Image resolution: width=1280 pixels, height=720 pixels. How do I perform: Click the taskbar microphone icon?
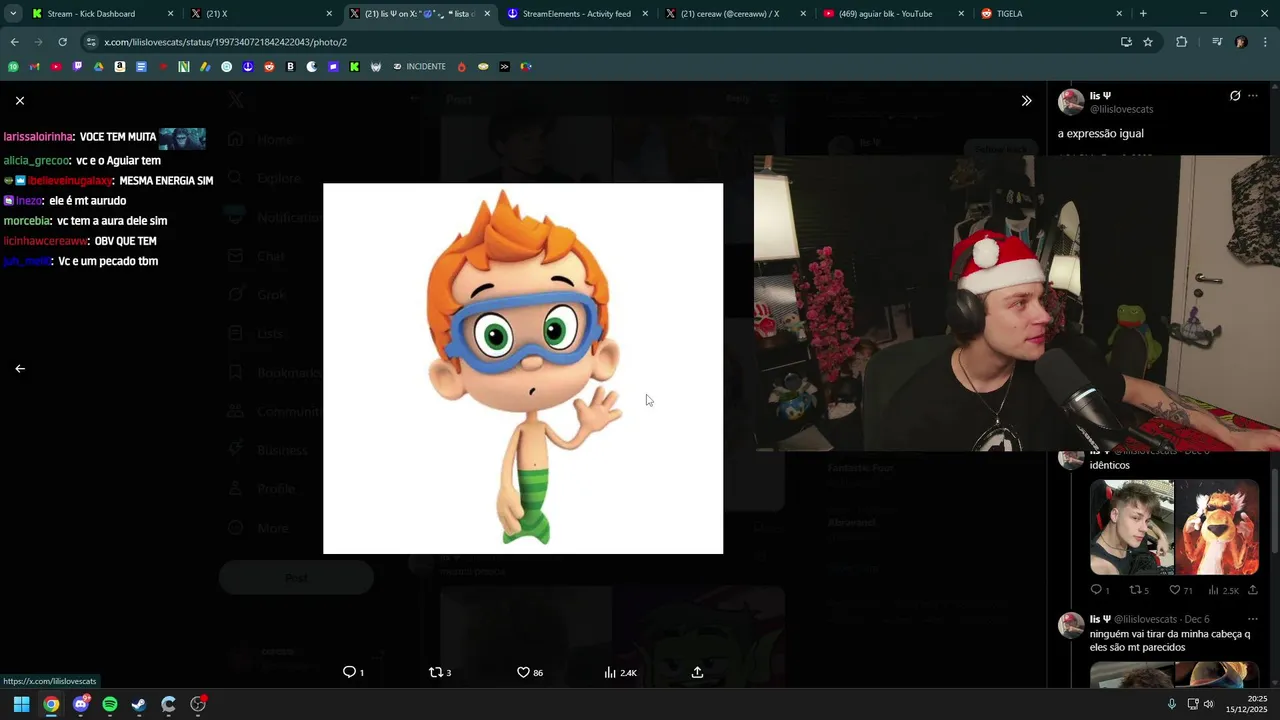[1172, 704]
